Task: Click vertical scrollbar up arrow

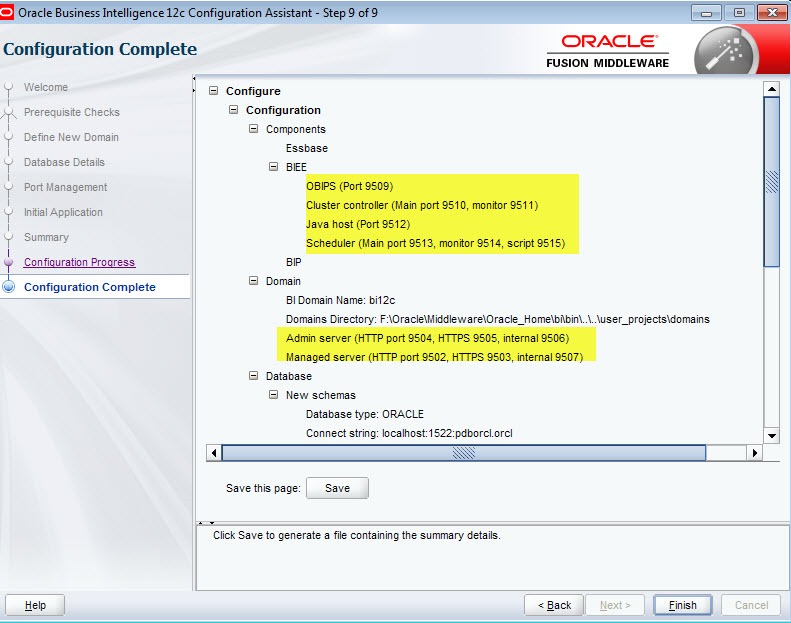Action: (x=772, y=89)
